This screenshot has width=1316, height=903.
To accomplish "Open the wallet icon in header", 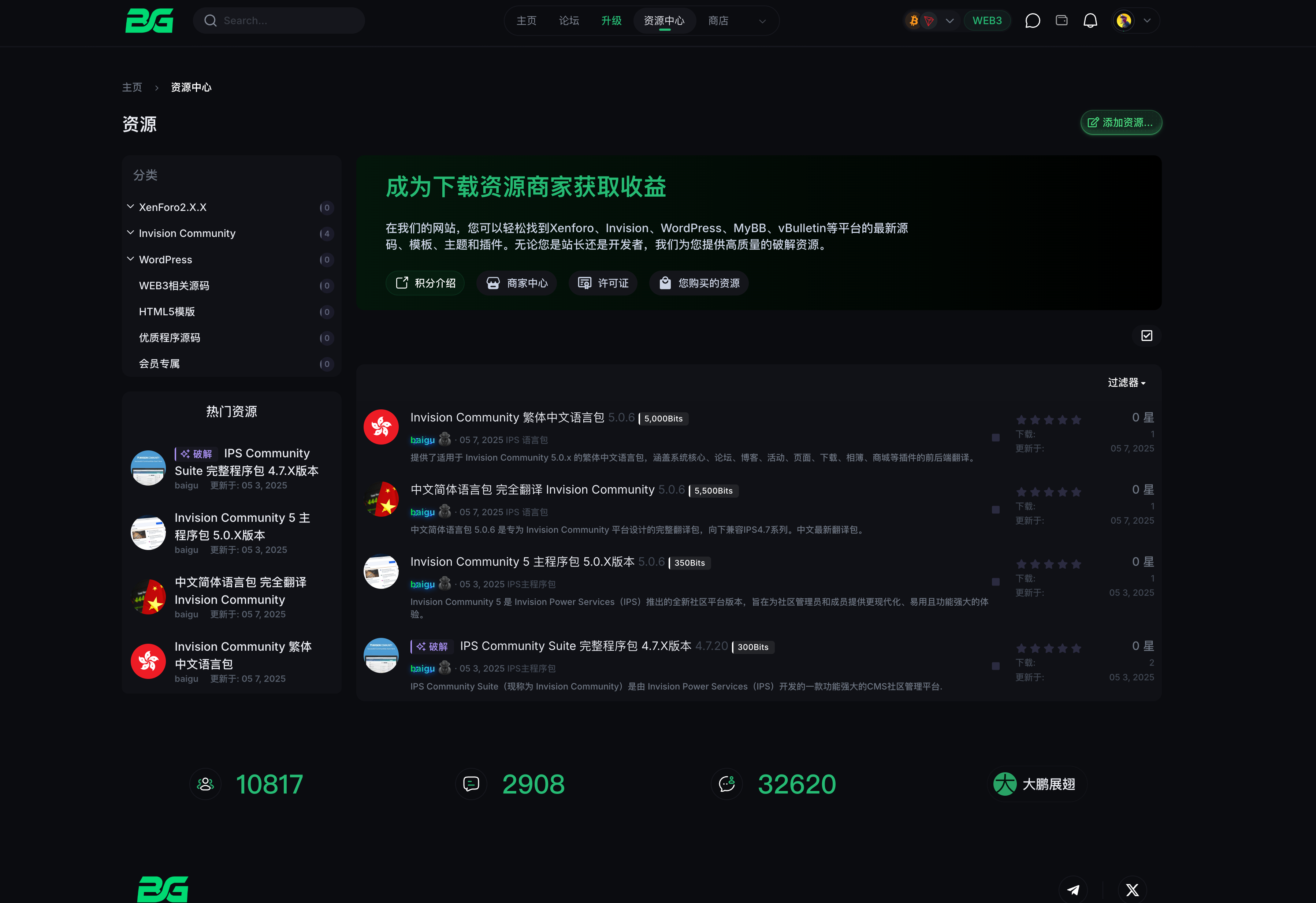I will tap(1062, 21).
